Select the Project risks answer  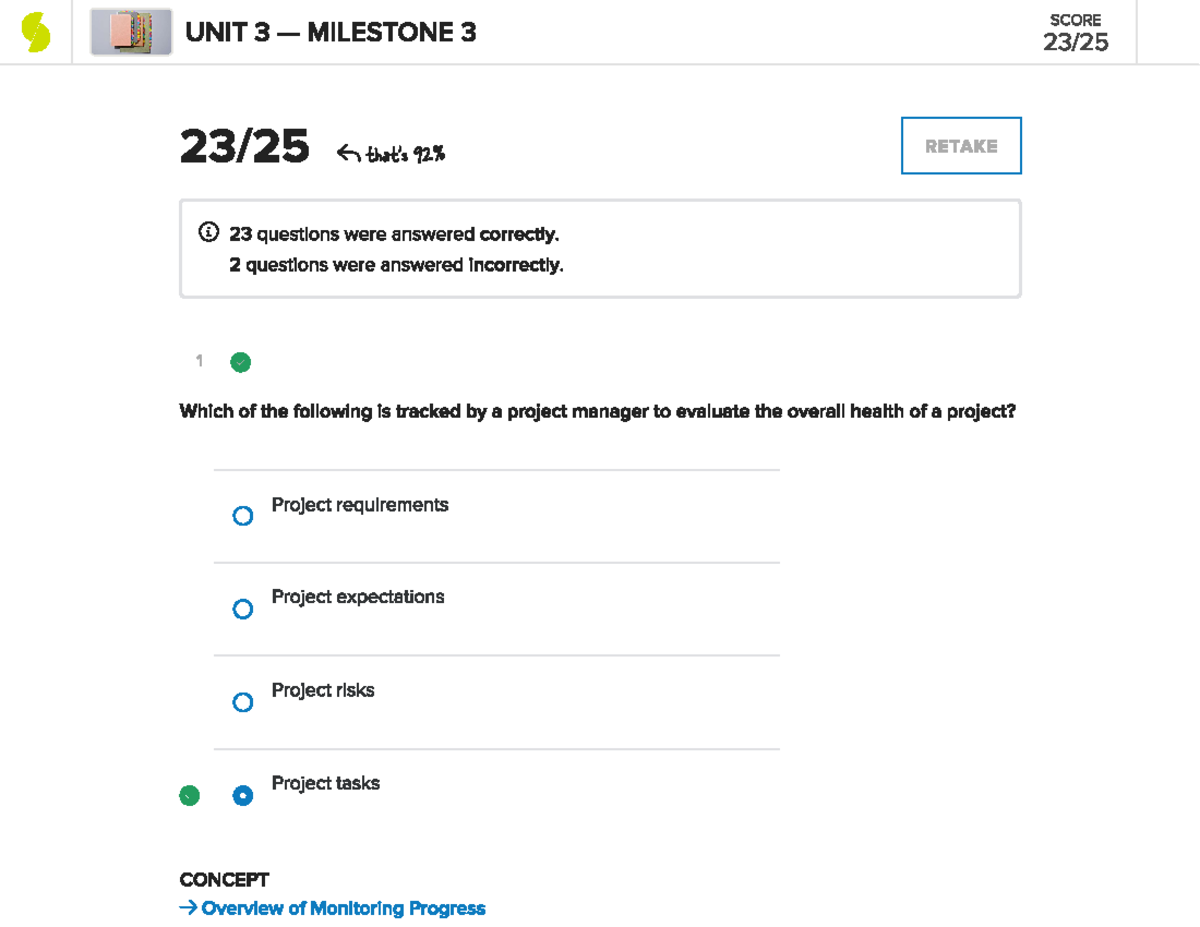click(x=243, y=701)
